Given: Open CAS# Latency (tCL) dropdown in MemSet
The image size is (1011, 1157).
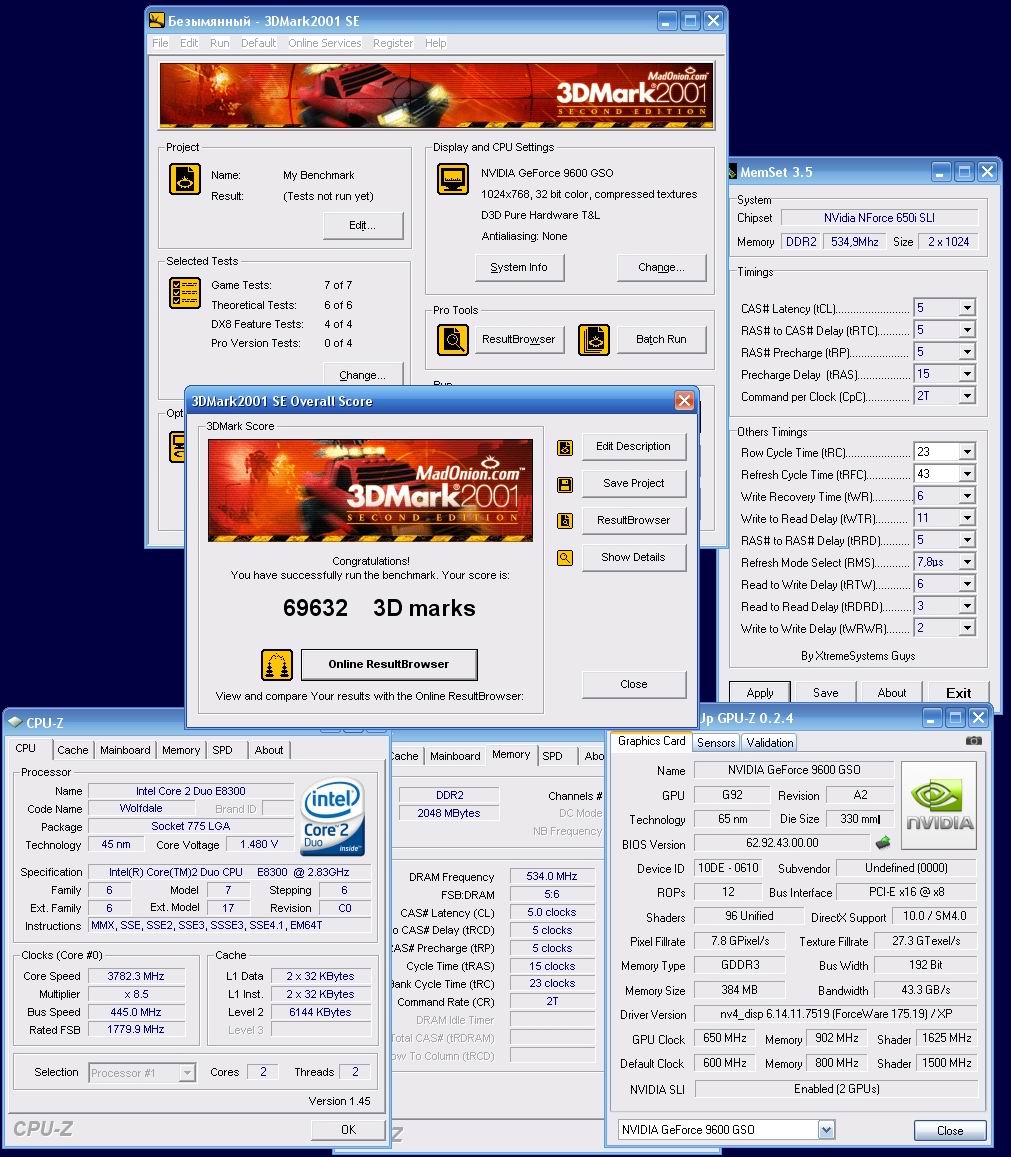Looking at the screenshot, I should tap(967, 308).
